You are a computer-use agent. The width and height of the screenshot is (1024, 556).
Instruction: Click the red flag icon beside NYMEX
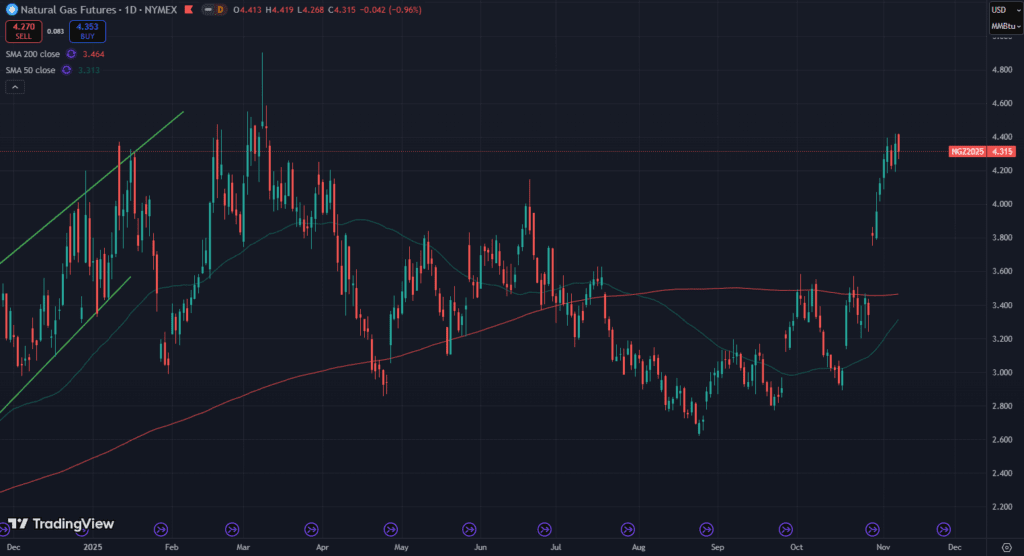(187, 10)
